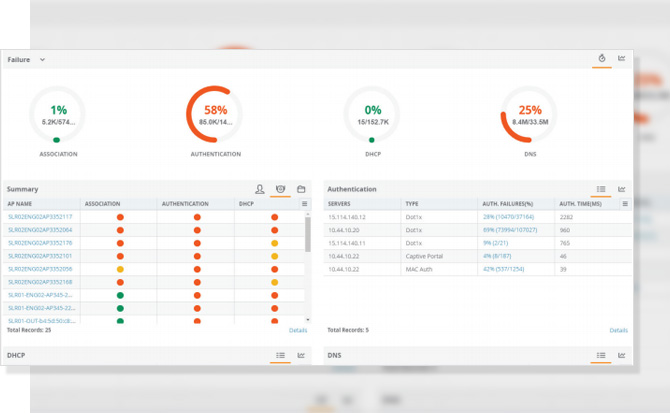Switch the DNS panel to chart view
Viewport: 670px width, 413px height.
tap(622, 355)
